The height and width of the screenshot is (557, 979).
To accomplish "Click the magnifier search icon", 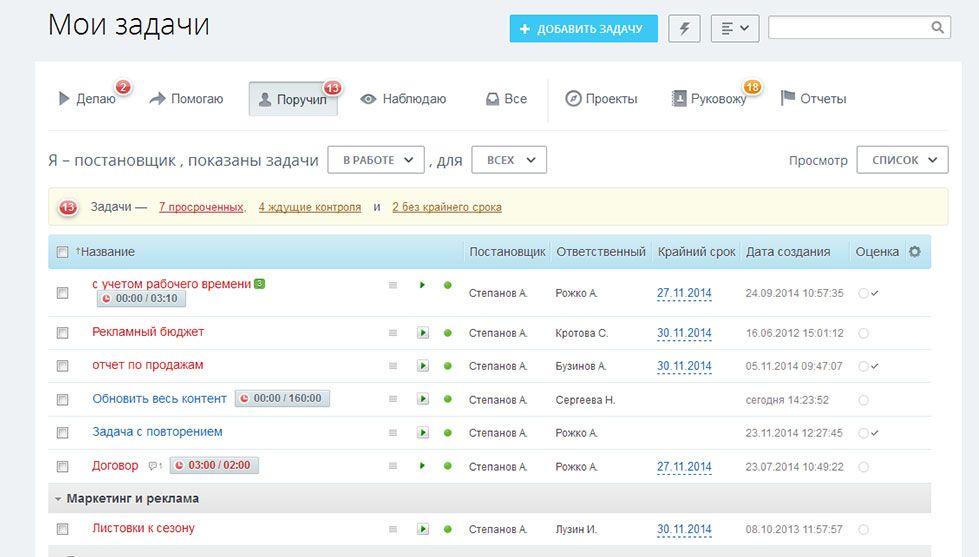I will tap(937, 27).
